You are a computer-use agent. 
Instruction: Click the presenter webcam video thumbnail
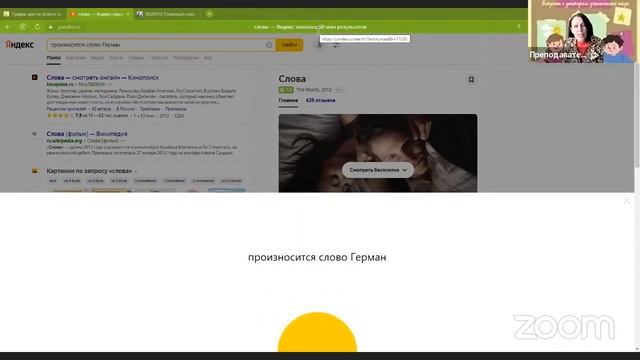(x=582, y=31)
